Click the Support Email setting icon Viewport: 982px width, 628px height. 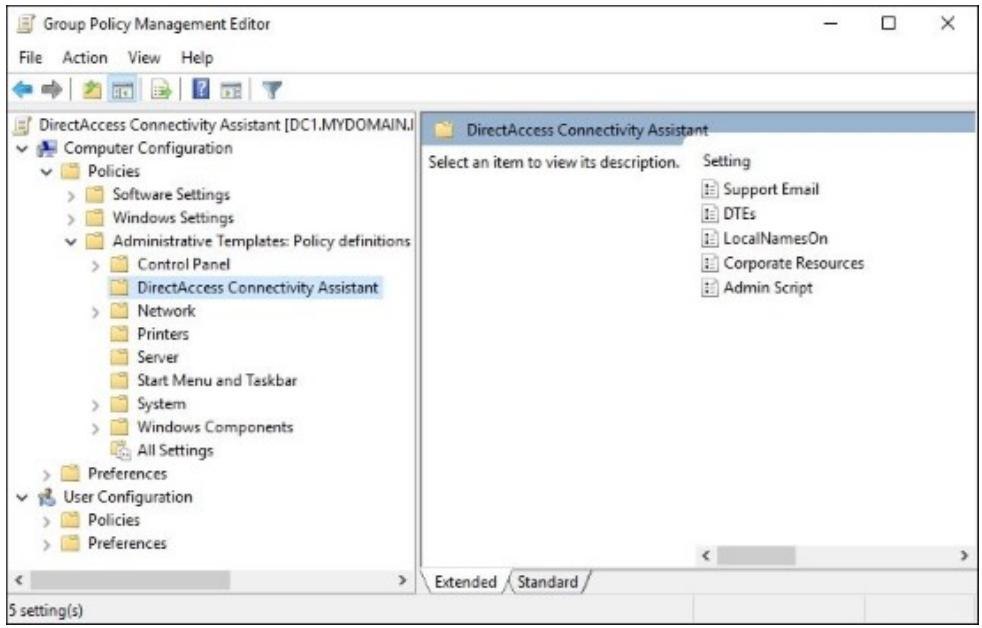(x=710, y=189)
